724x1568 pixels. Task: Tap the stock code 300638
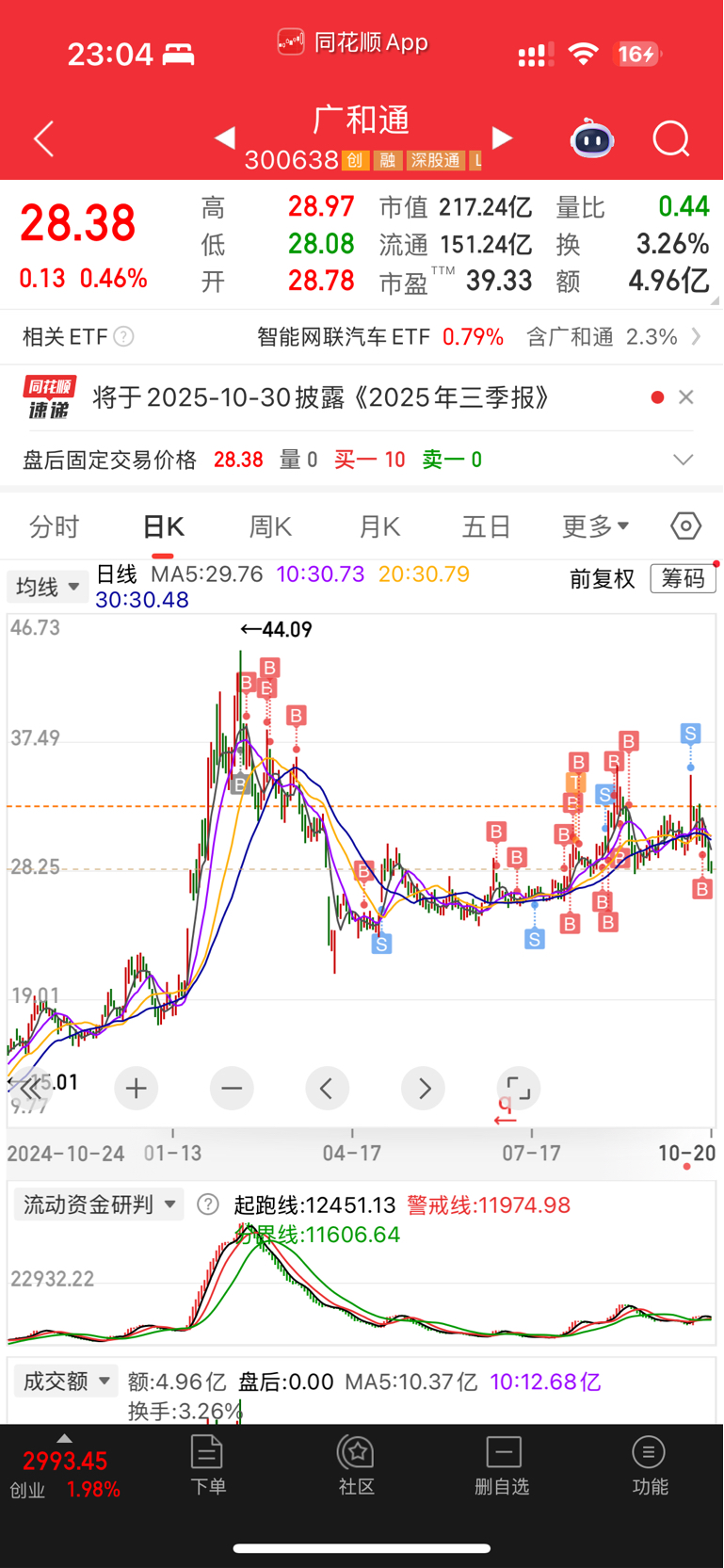(292, 160)
